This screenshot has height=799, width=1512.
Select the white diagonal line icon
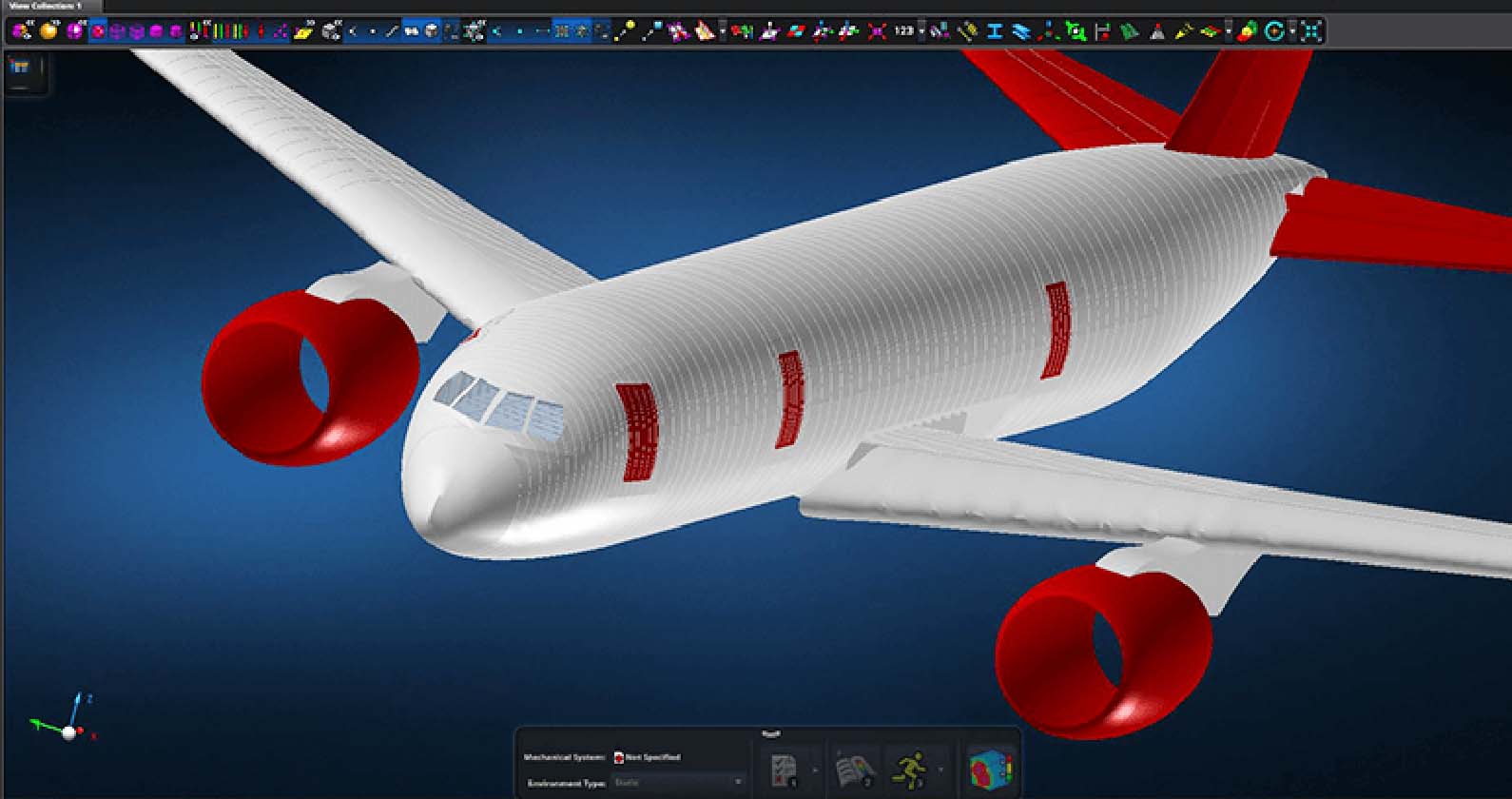[x=392, y=31]
